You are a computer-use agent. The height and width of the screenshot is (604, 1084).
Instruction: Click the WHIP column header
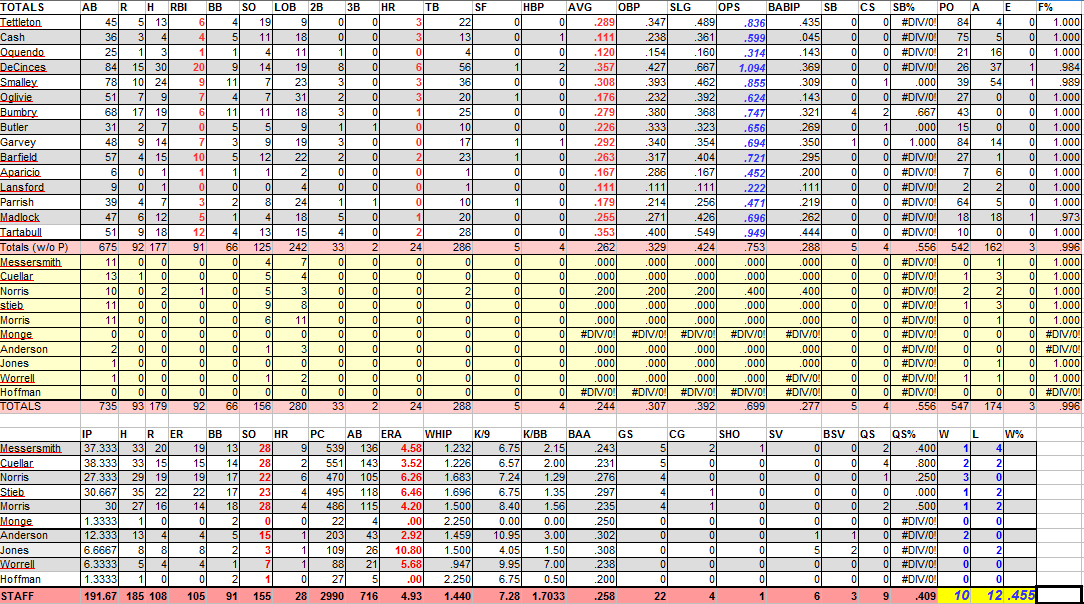tap(448, 434)
